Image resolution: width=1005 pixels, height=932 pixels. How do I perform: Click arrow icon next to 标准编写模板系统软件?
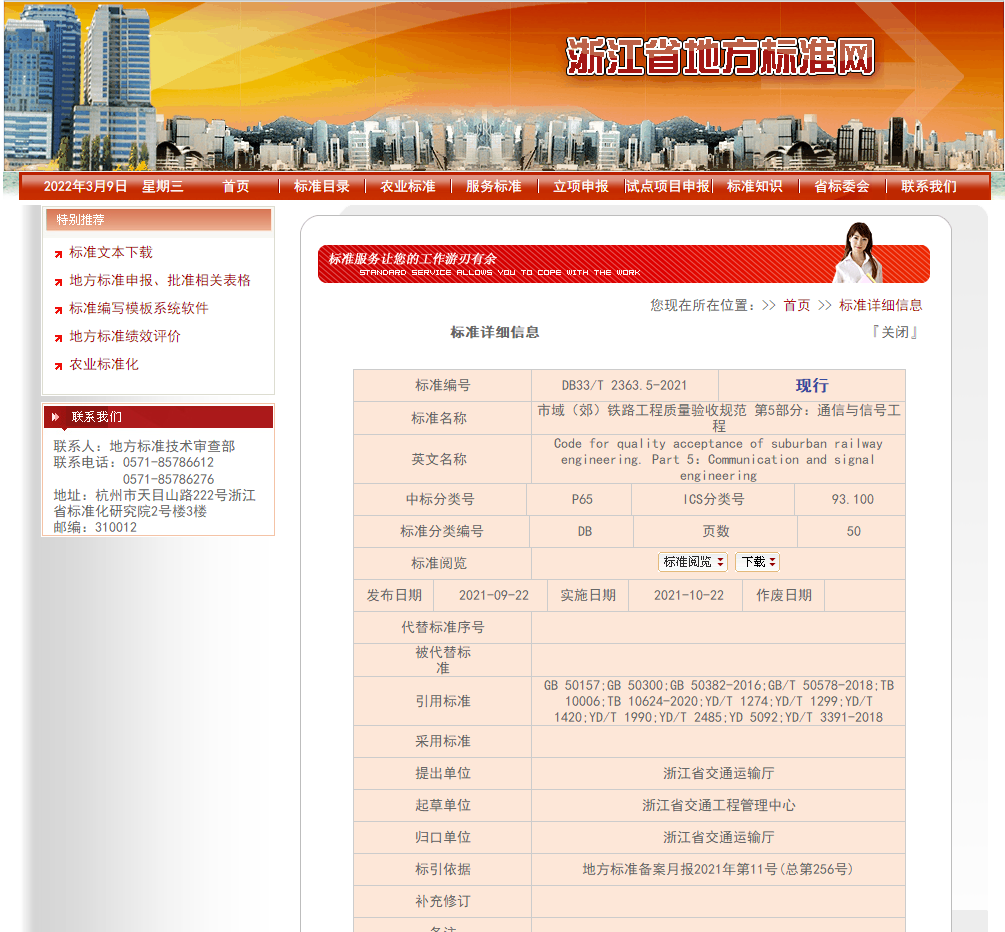(x=59, y=310)
